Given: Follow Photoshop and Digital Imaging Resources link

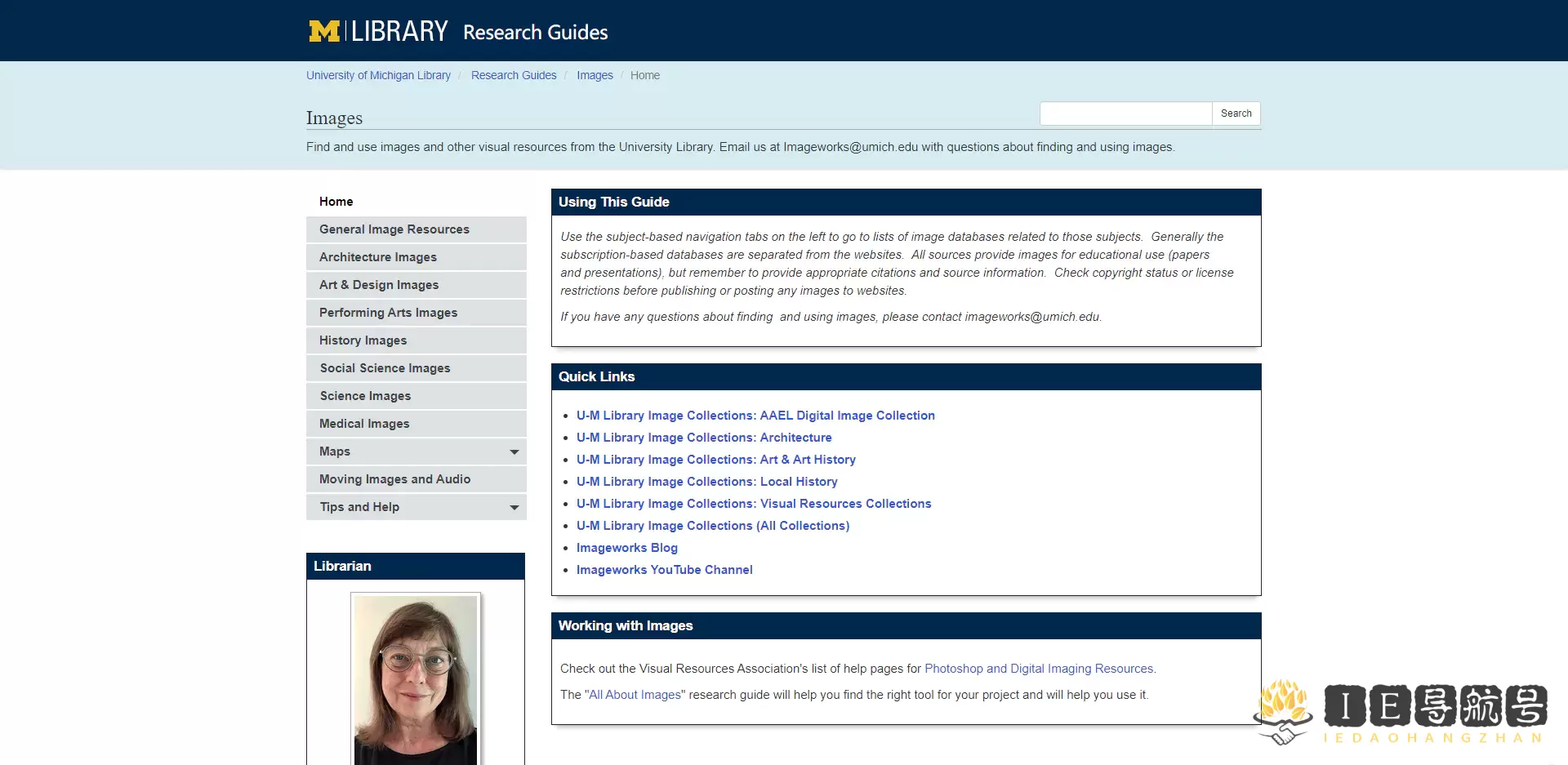Looking at the screenshot, I should click(x=1039, y=669).
